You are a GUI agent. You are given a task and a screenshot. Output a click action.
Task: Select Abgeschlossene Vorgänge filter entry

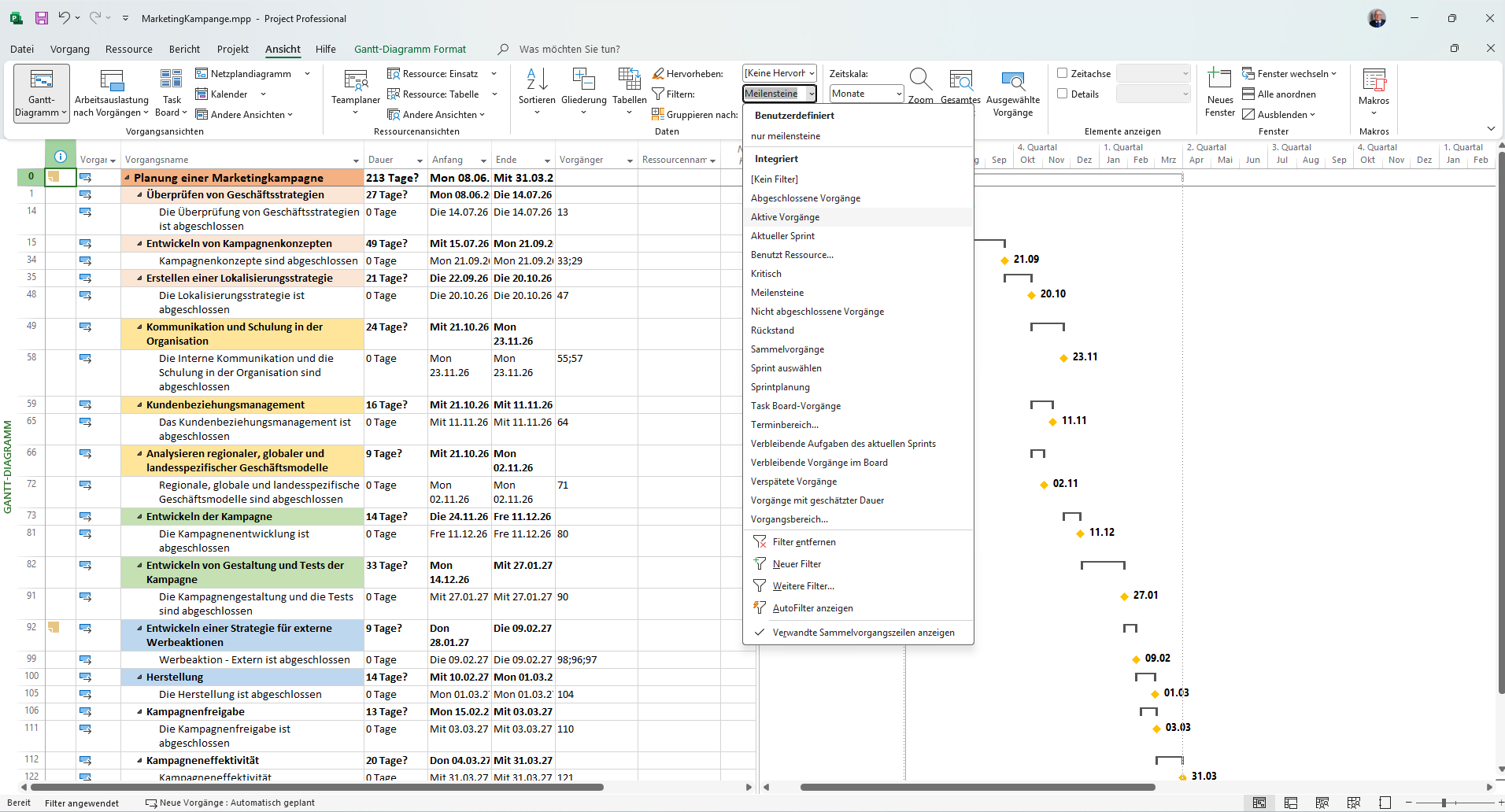(x=858, y=198)
